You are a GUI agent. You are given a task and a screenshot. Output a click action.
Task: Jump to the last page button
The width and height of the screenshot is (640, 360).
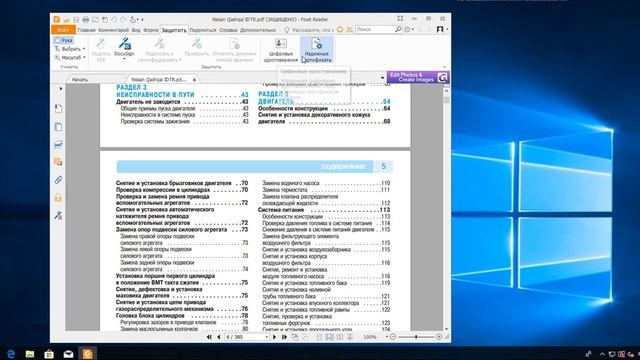tap(284, 337)
